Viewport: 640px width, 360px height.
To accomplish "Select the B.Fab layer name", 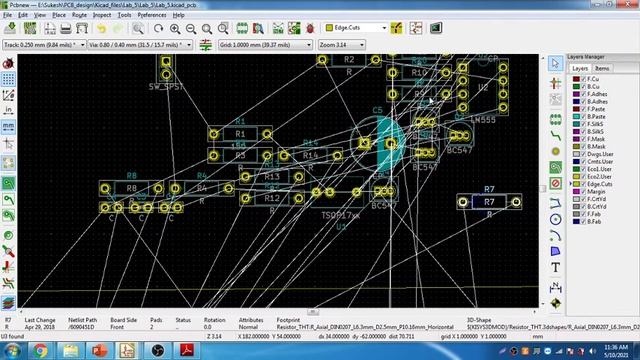I will (x=594, y=222).
